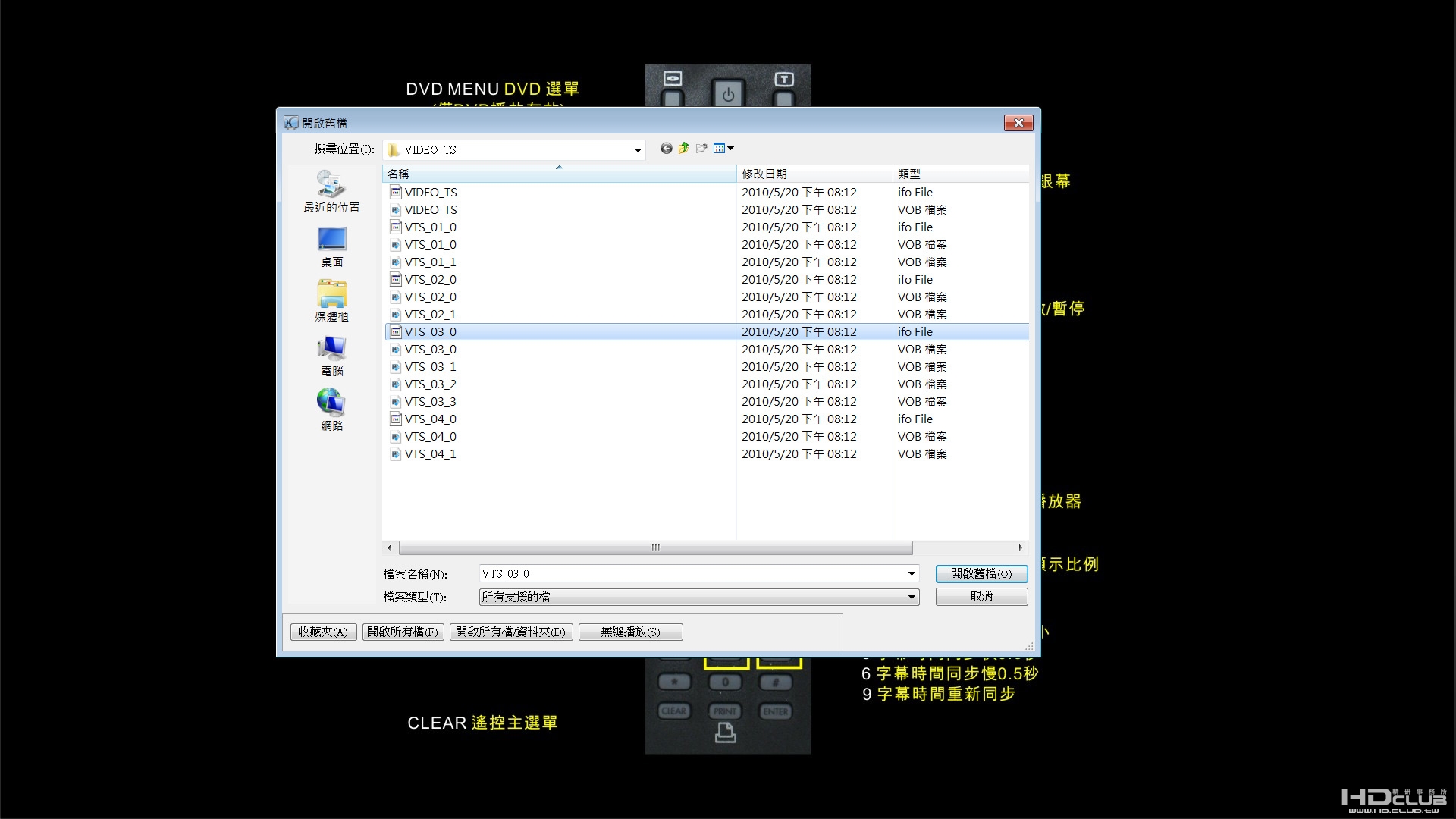1456x819 pixels.
Task: Expand the VIDEO_TS location dropdown
Action: coord(636,149)
